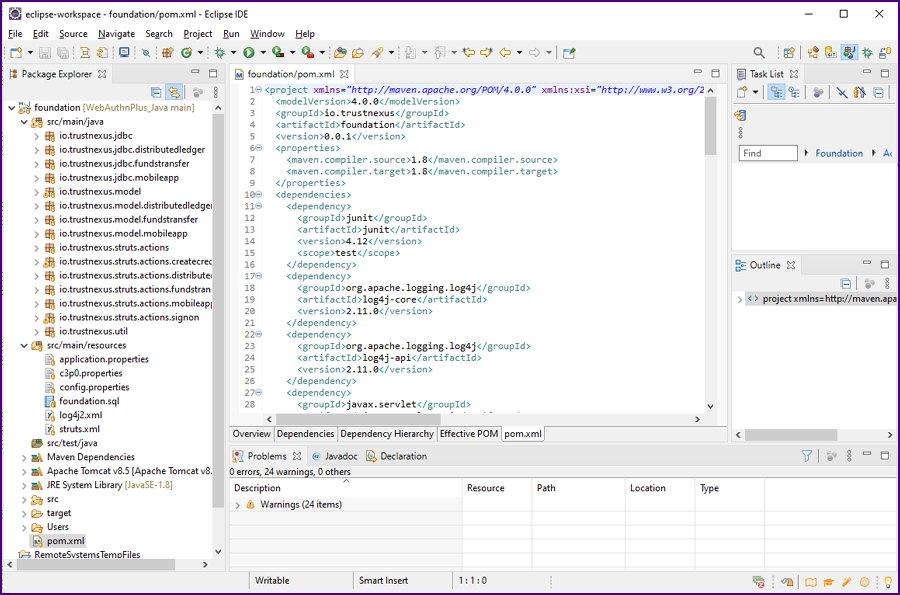Viewport: 900px width, 595px height.
Task: Open the Window menu
Action: 267,34
